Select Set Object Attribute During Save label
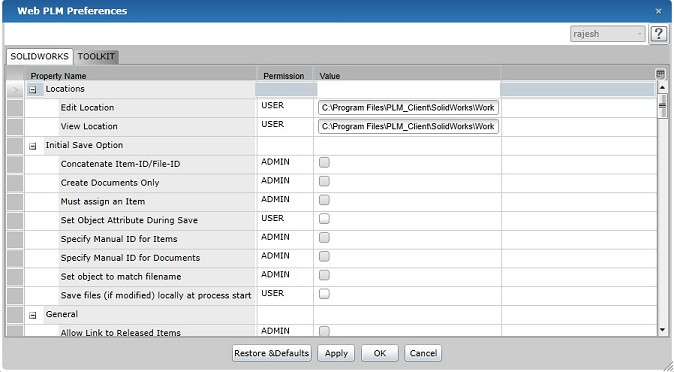The image size is (674, 372). (129, 220)
